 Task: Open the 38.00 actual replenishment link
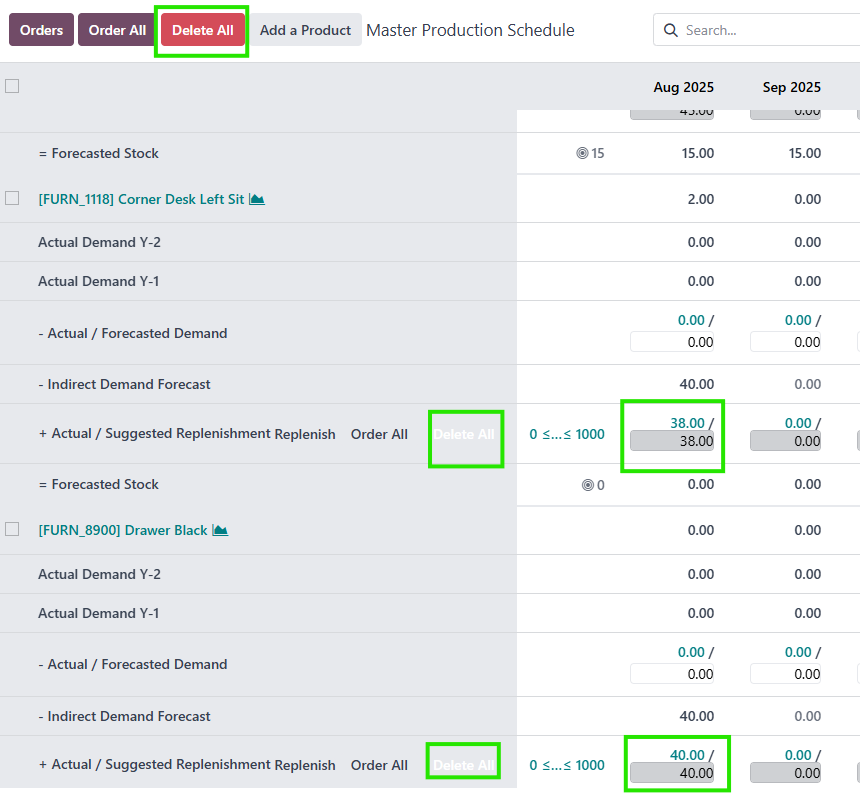point(687,423)
